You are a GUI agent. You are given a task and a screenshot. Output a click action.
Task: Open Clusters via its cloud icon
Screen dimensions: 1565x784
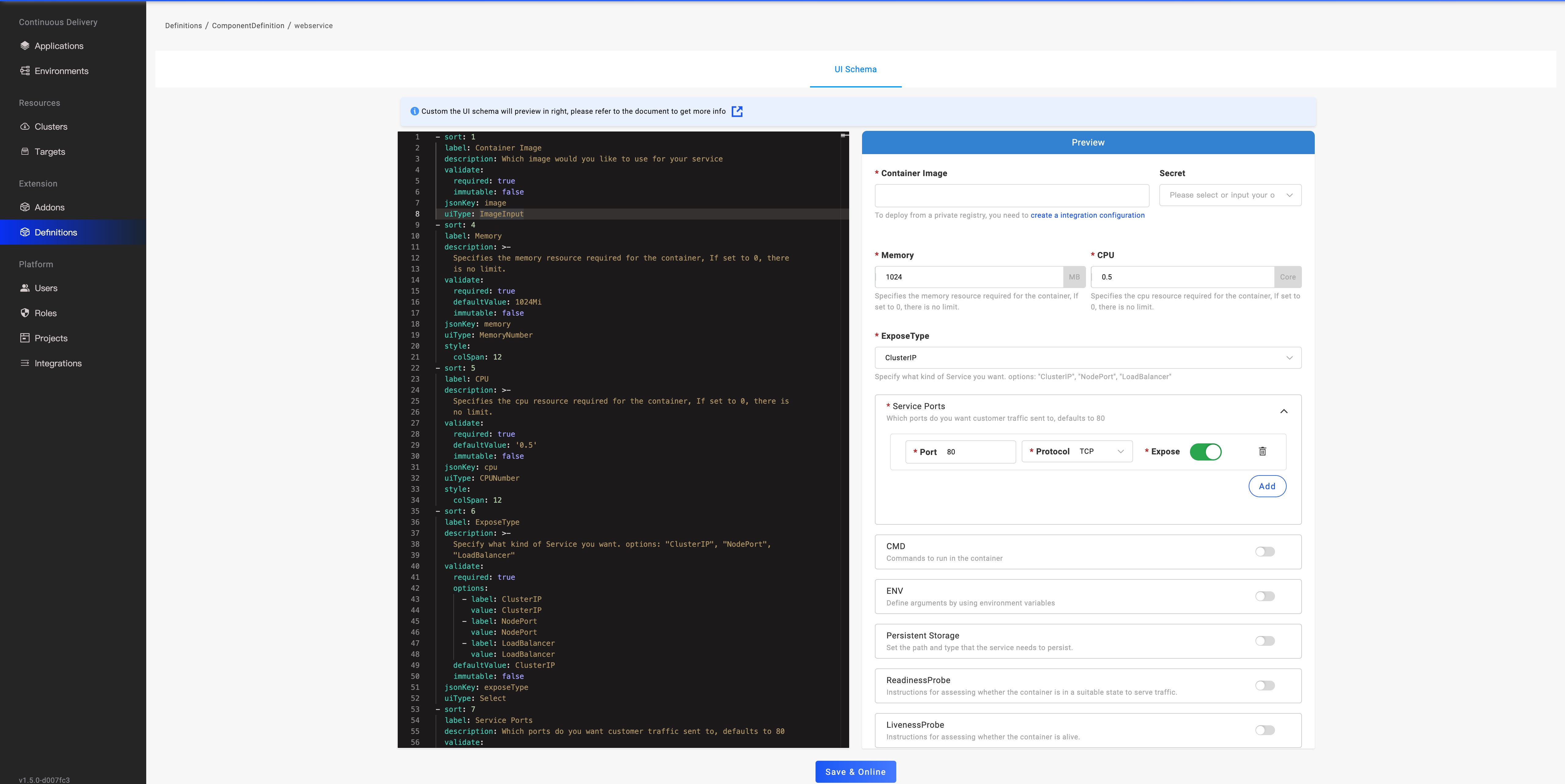click(x=25, y=126)
